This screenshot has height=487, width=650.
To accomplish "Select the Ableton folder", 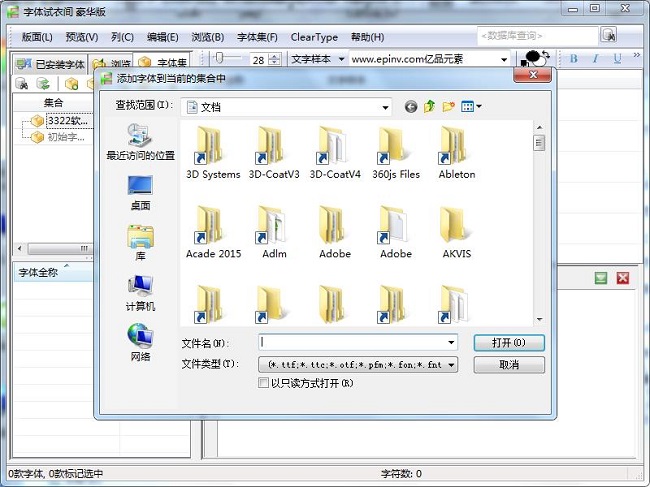I will click(x=457, y=153).
